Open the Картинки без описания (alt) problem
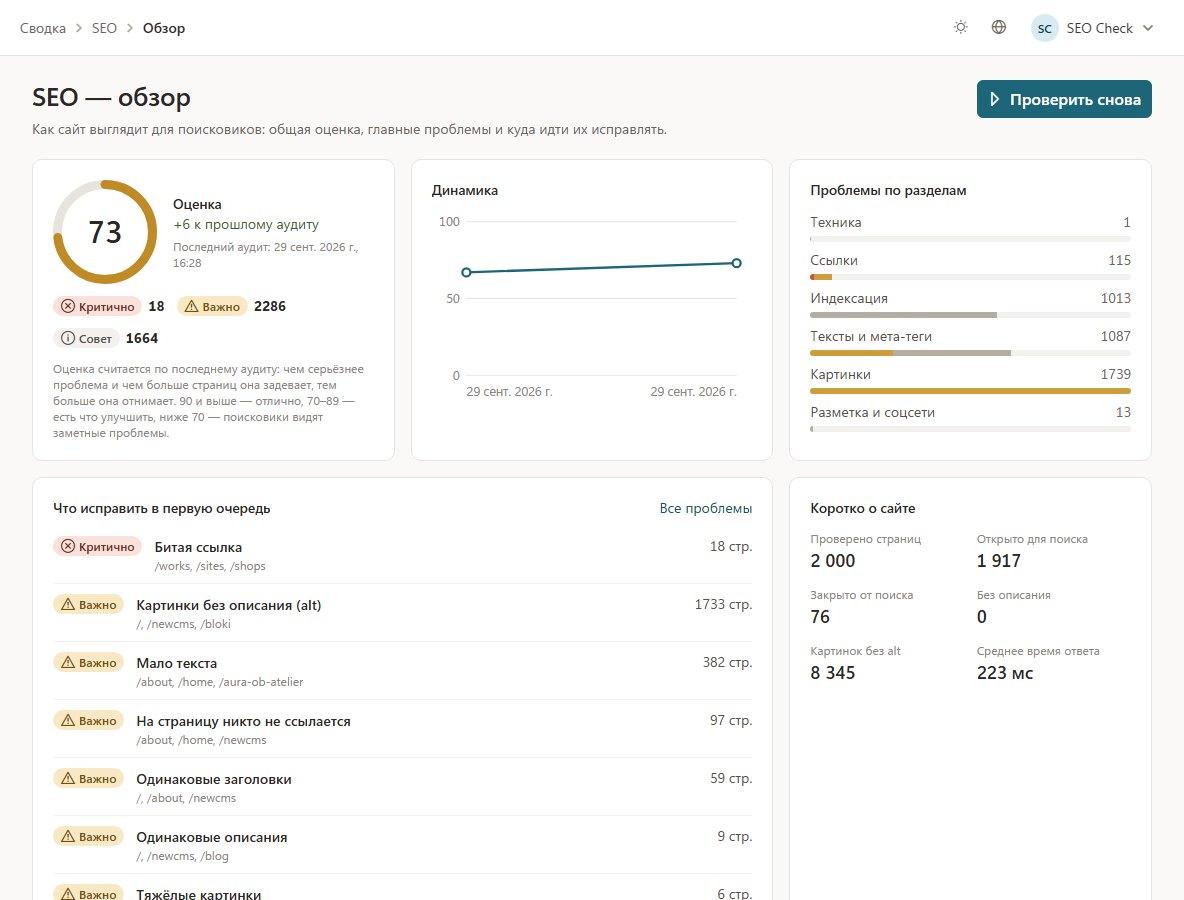Viewport: 1184px width, 900px height. point(229,605)
